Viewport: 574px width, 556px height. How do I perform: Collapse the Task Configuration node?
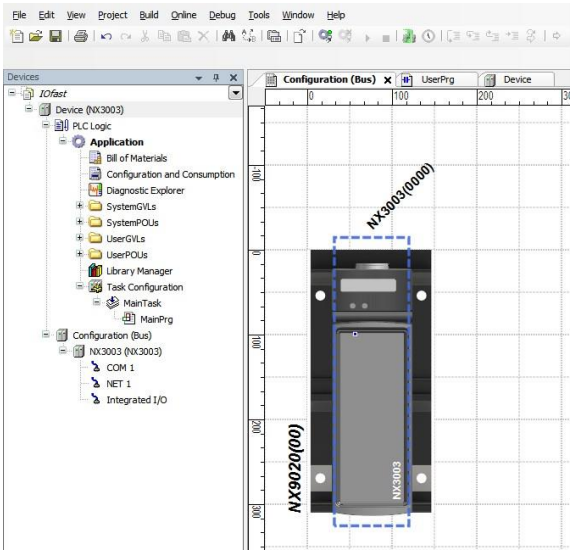click(79, 286)
